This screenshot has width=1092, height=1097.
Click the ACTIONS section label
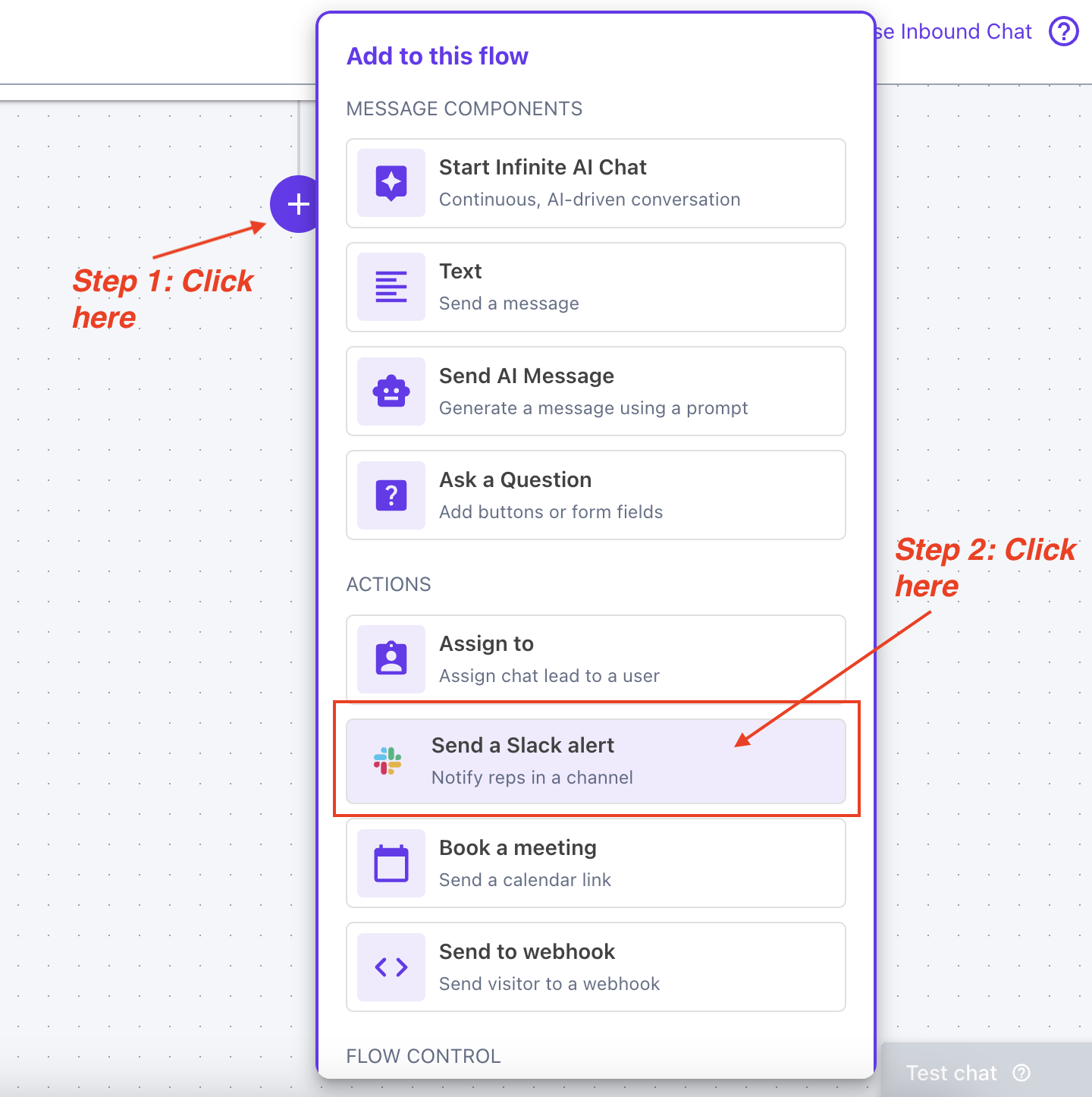coord(388,584)
